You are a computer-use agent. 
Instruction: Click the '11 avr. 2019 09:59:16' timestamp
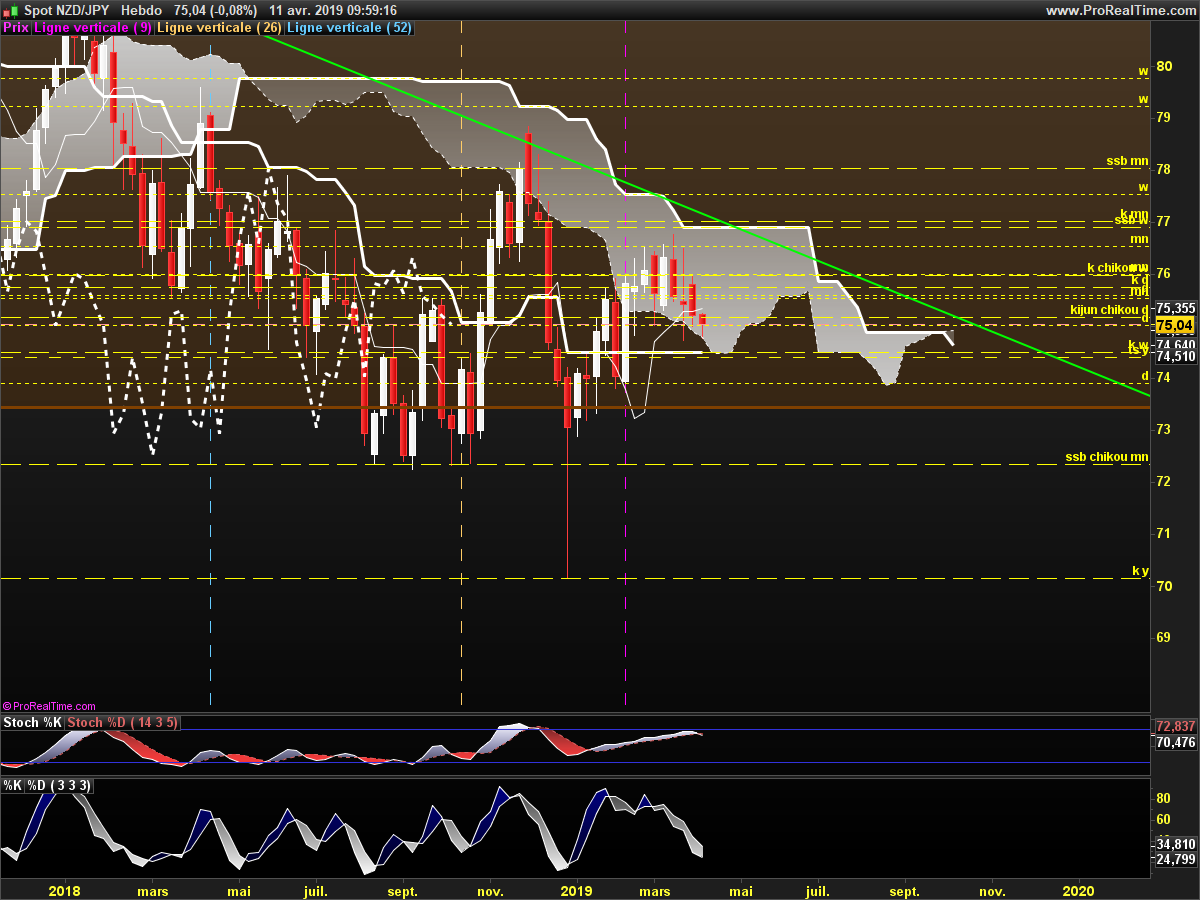[334, 10]
